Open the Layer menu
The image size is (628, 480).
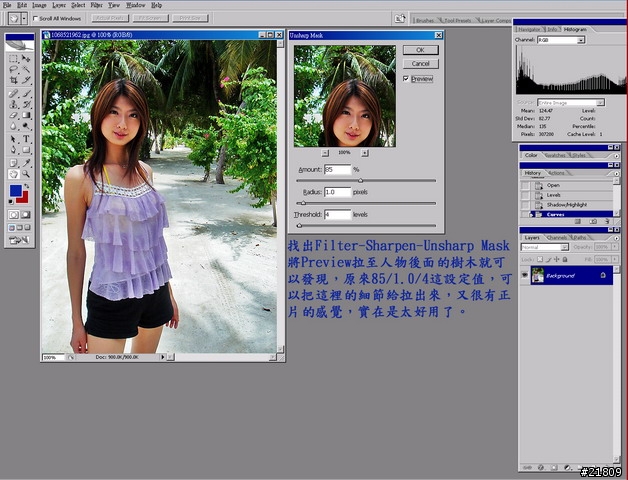coord(59,5)
